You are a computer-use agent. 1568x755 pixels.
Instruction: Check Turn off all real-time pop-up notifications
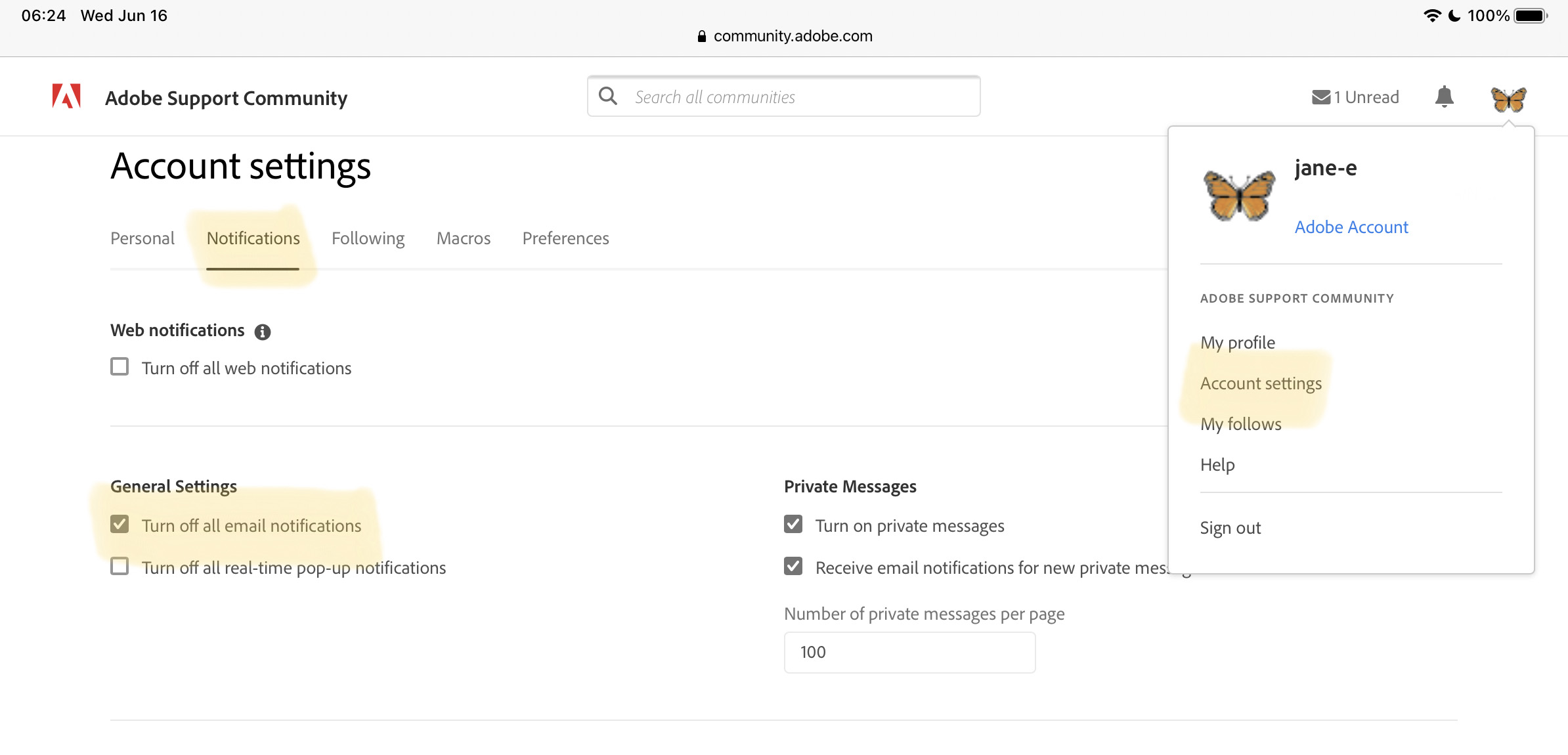click(120, 566)
